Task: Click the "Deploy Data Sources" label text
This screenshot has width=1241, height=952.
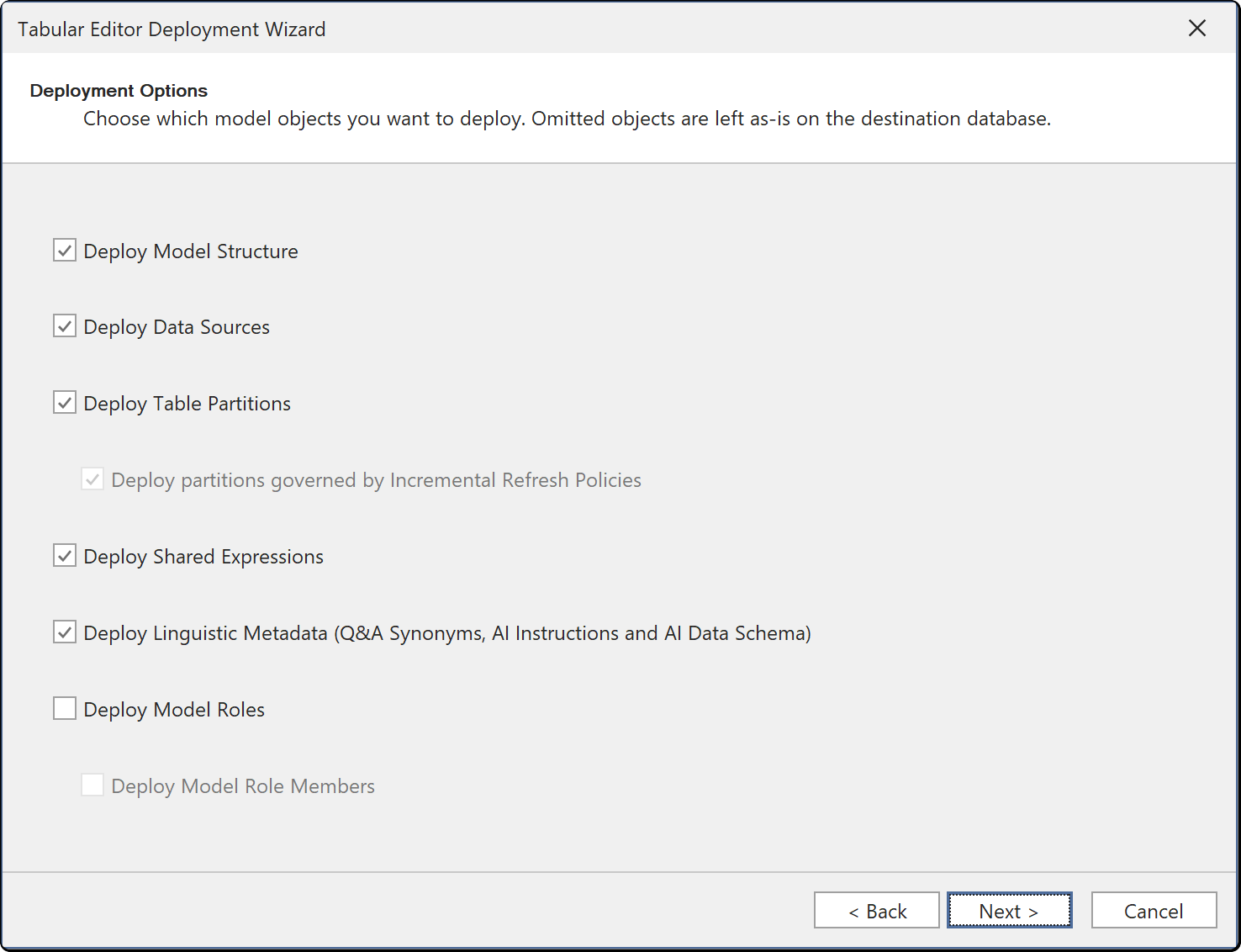Action: point(177,327)
